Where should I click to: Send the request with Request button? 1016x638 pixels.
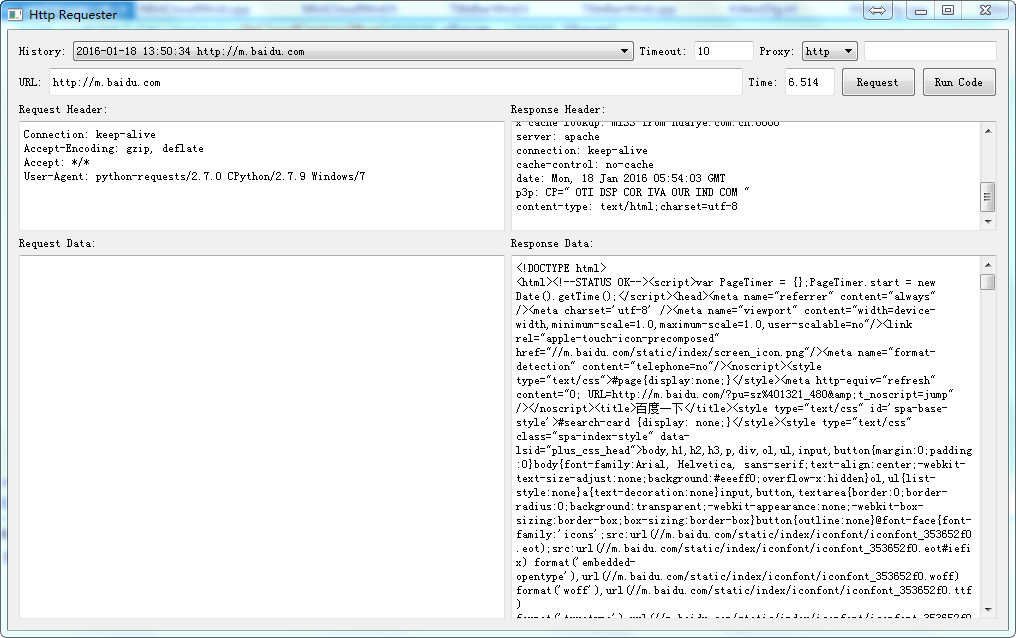click(878, 82)
